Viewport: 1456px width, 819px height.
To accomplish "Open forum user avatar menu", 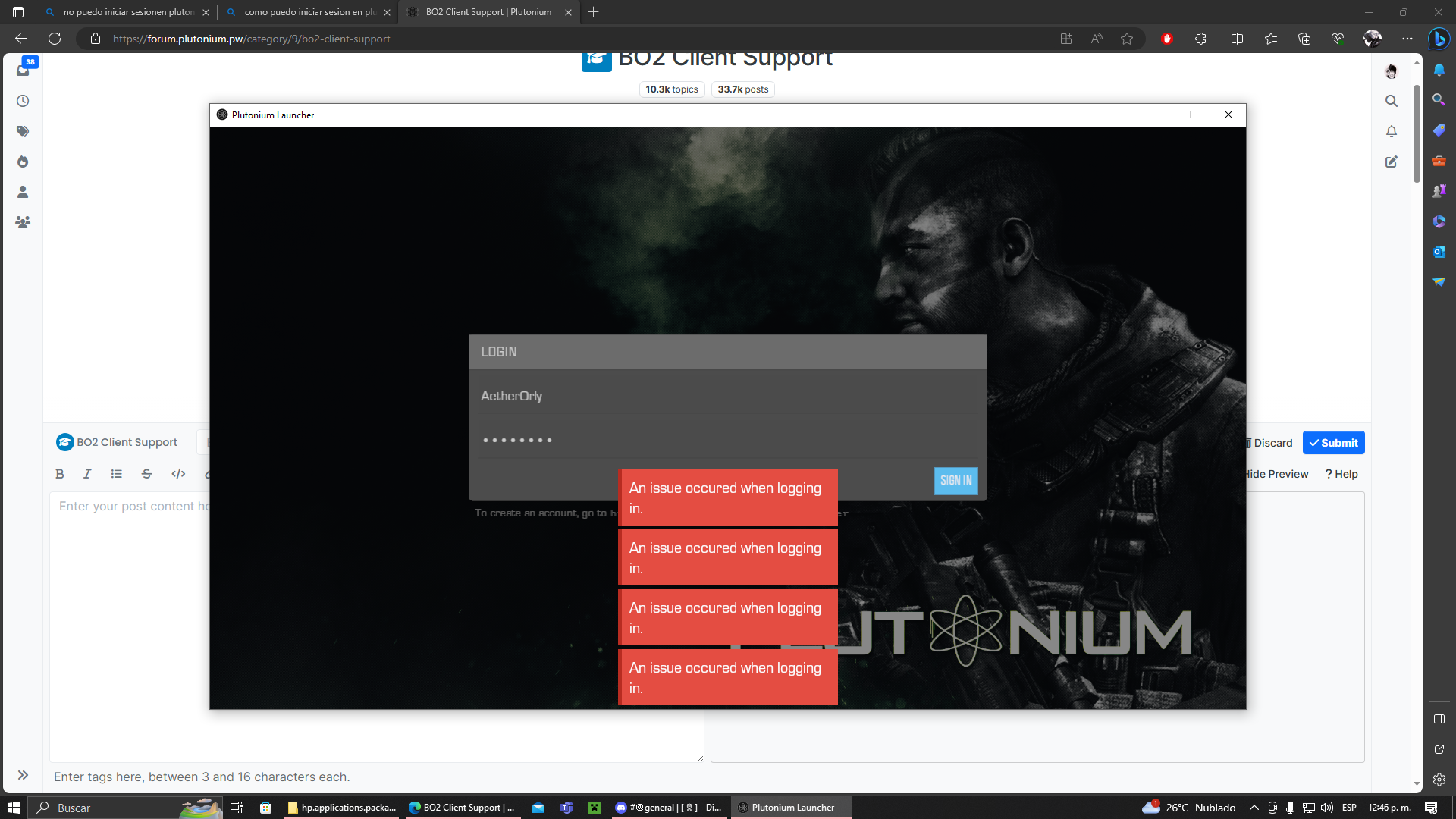I will [x=1391, y=71].
